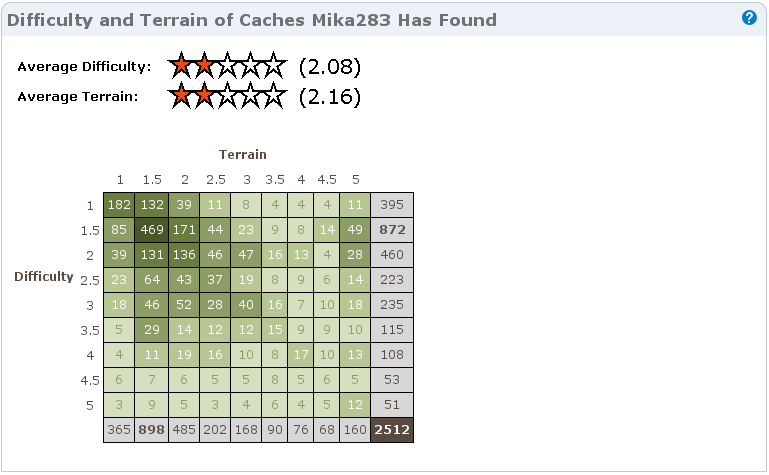Click the Terrain axis heading
Viewport: 769px width, 475px height.
(x=243, y=154)
